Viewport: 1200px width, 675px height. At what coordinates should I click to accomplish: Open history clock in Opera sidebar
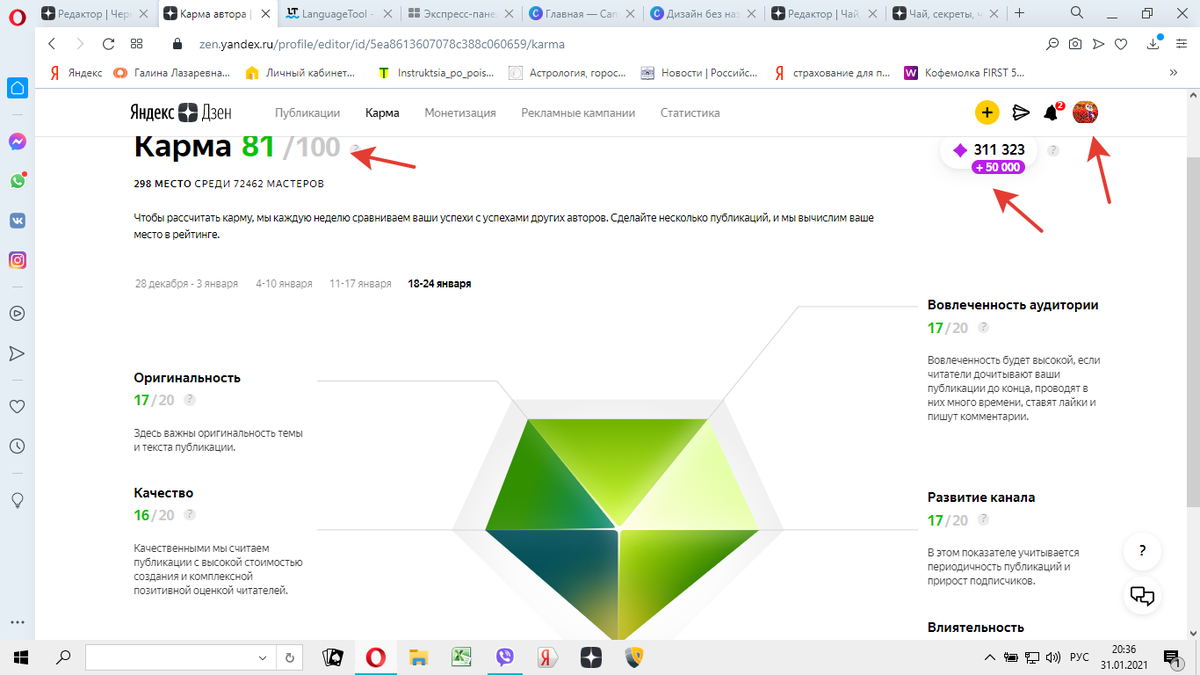pos(17,446)
